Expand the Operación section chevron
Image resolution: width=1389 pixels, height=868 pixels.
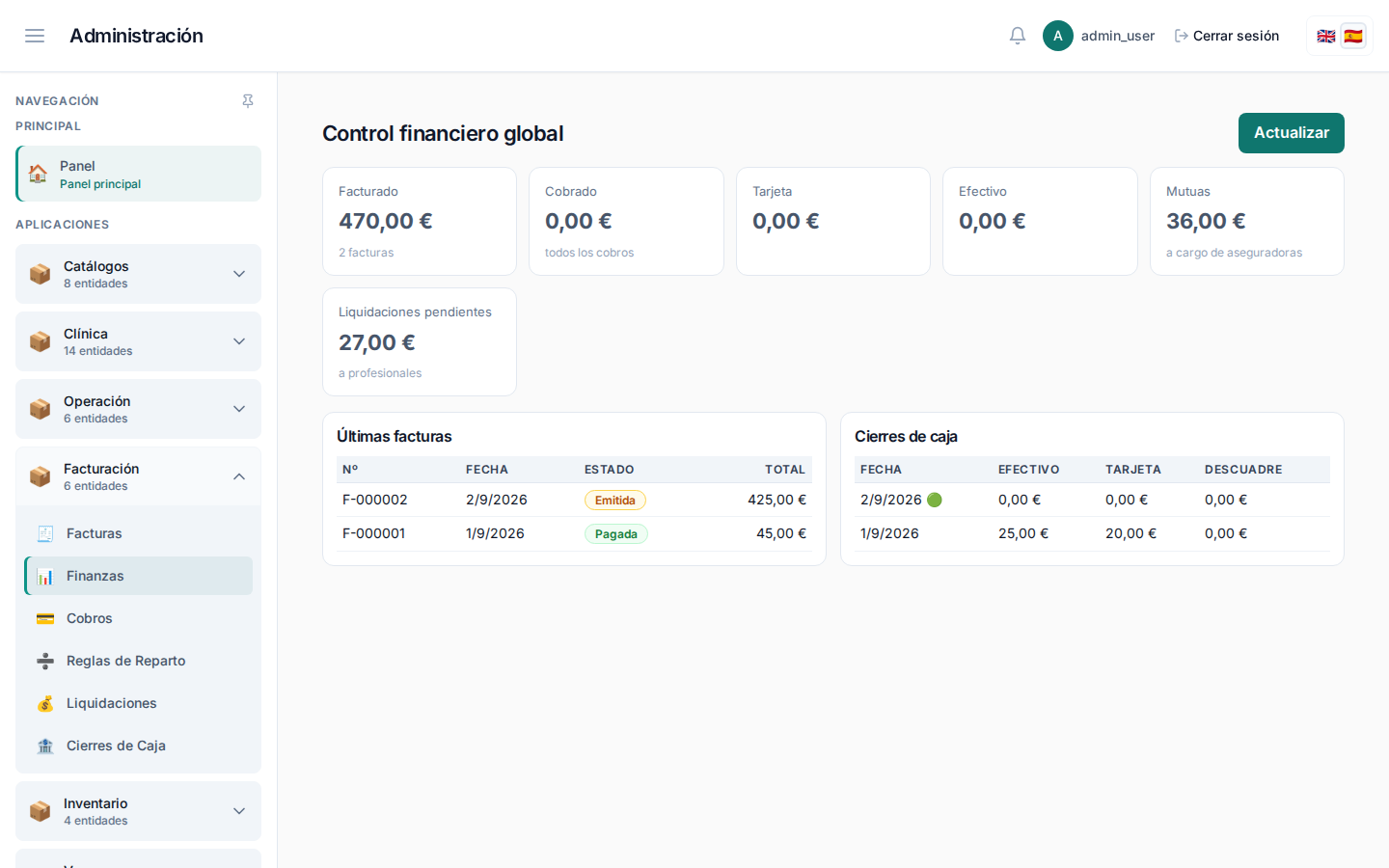[239, 409]
